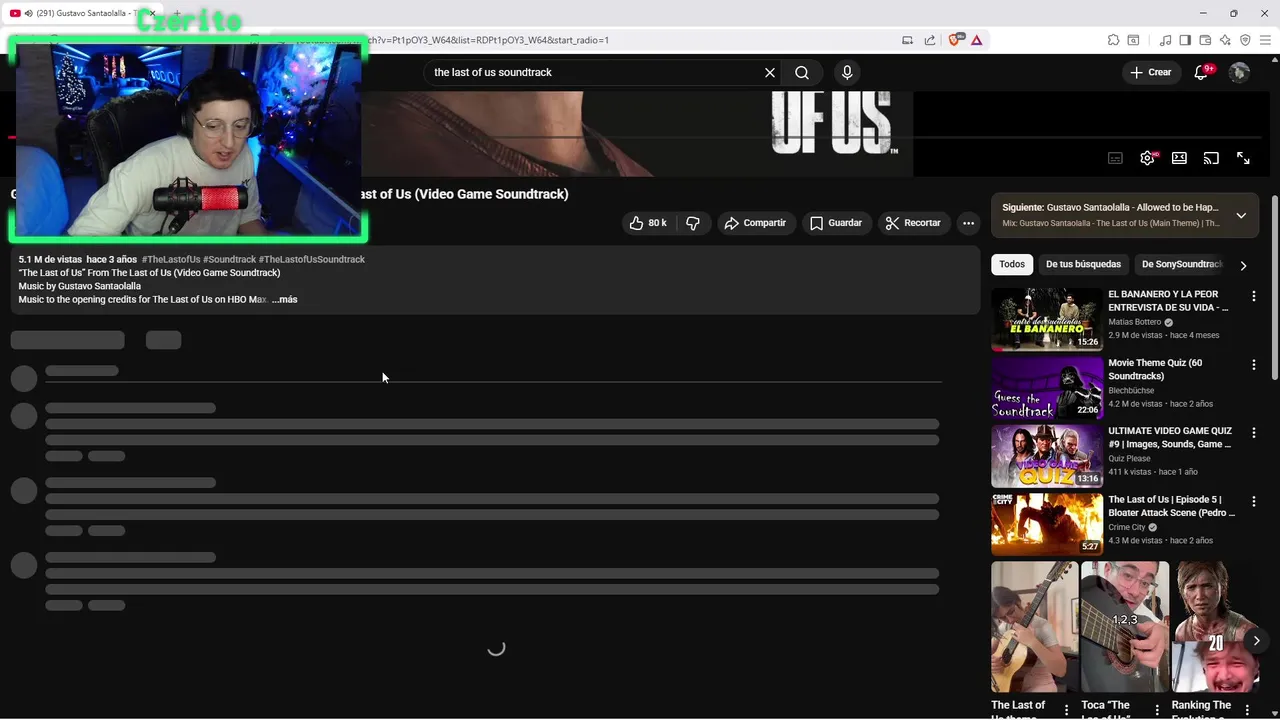The width and height of the screenshot is (1280, 720).
Task: Click the Compartir share button
Action: tap(755, 223)
